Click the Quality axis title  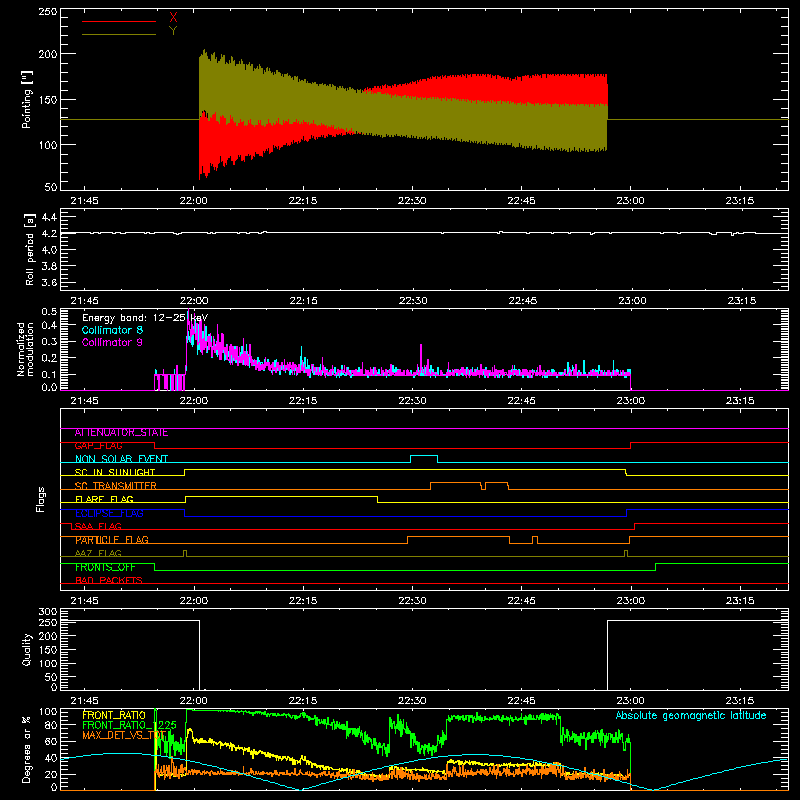[x=27, y=649]
